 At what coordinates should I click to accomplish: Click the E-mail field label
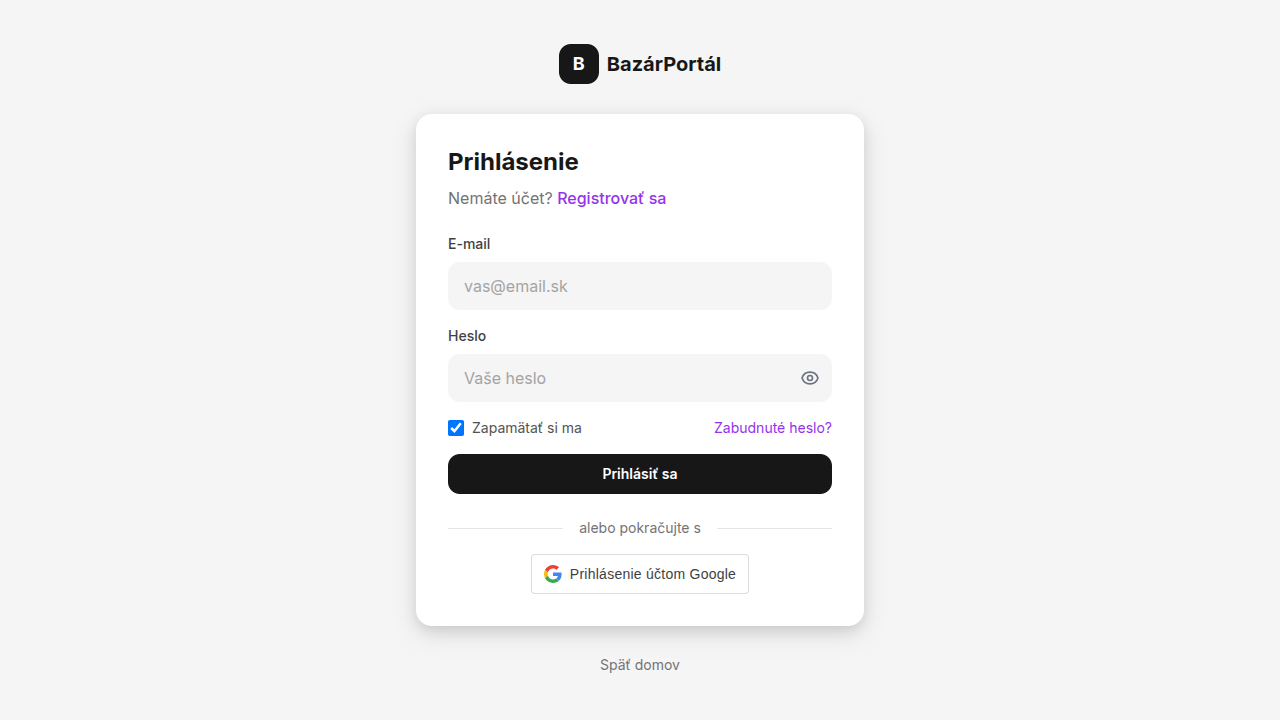point(469,244)
